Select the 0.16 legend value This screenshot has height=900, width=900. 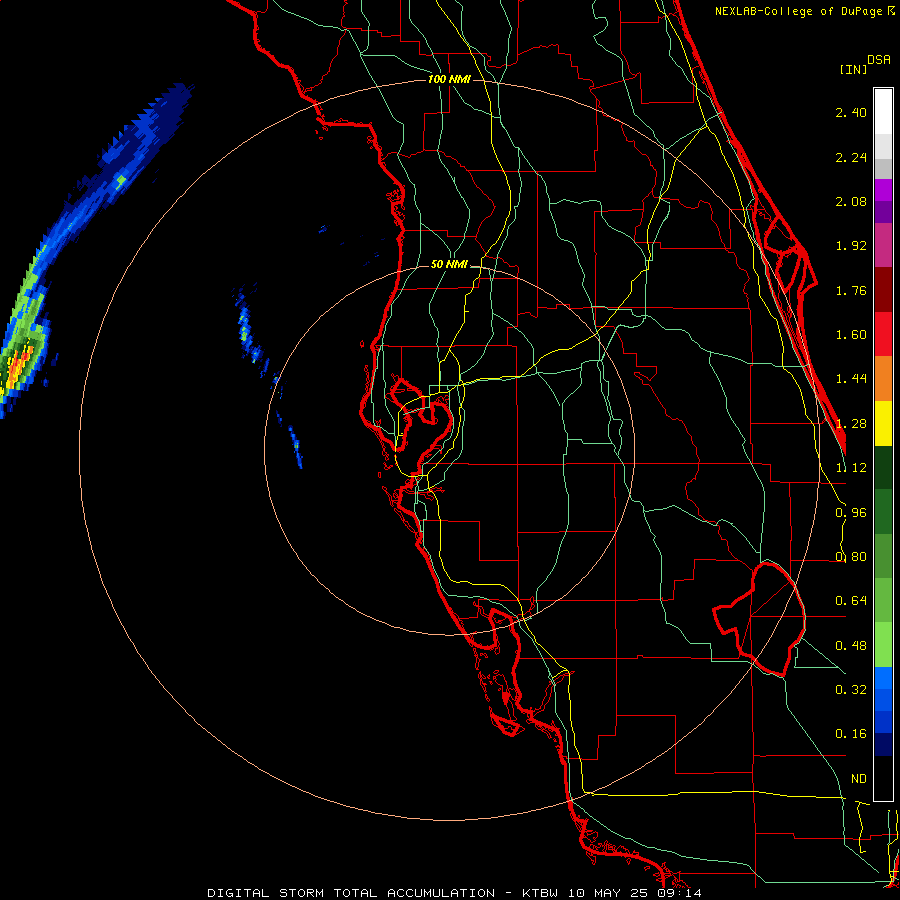(x=851, y=734)
